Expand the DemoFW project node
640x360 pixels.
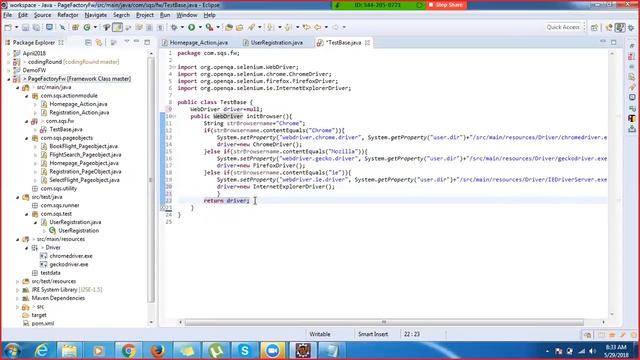pos(9,70)
